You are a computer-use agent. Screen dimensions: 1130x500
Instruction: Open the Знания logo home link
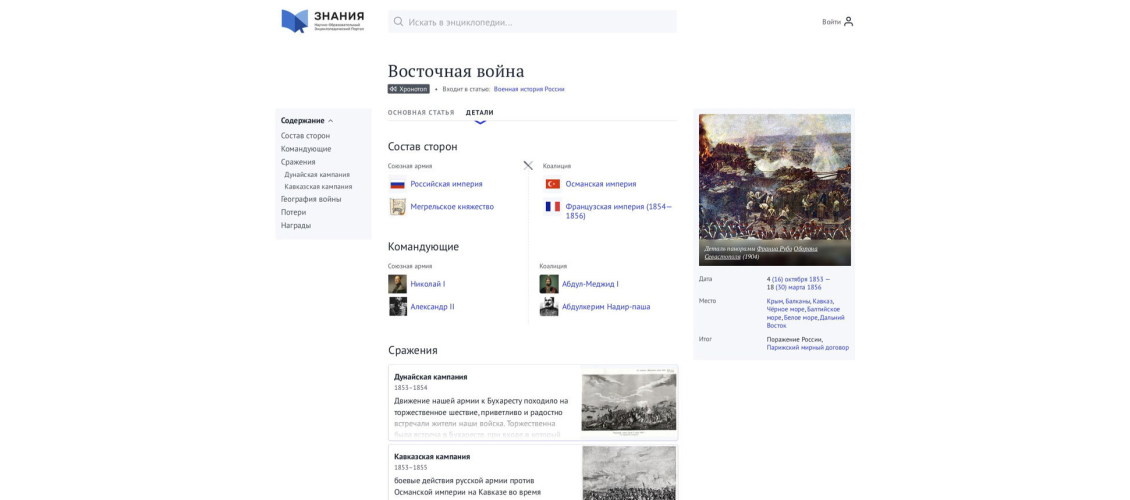click(x=323, y=21)
